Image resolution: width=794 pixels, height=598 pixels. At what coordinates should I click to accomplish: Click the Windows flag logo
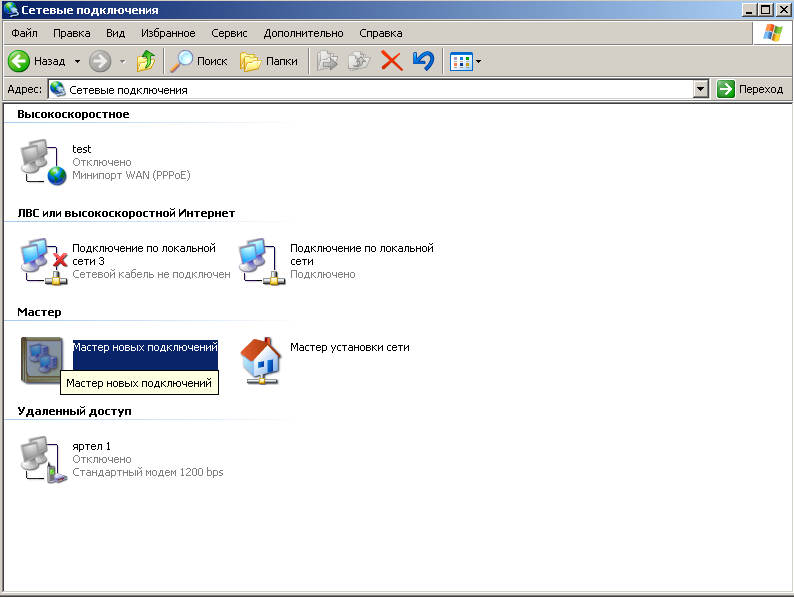pyautogui.click(x=773, y=33)
